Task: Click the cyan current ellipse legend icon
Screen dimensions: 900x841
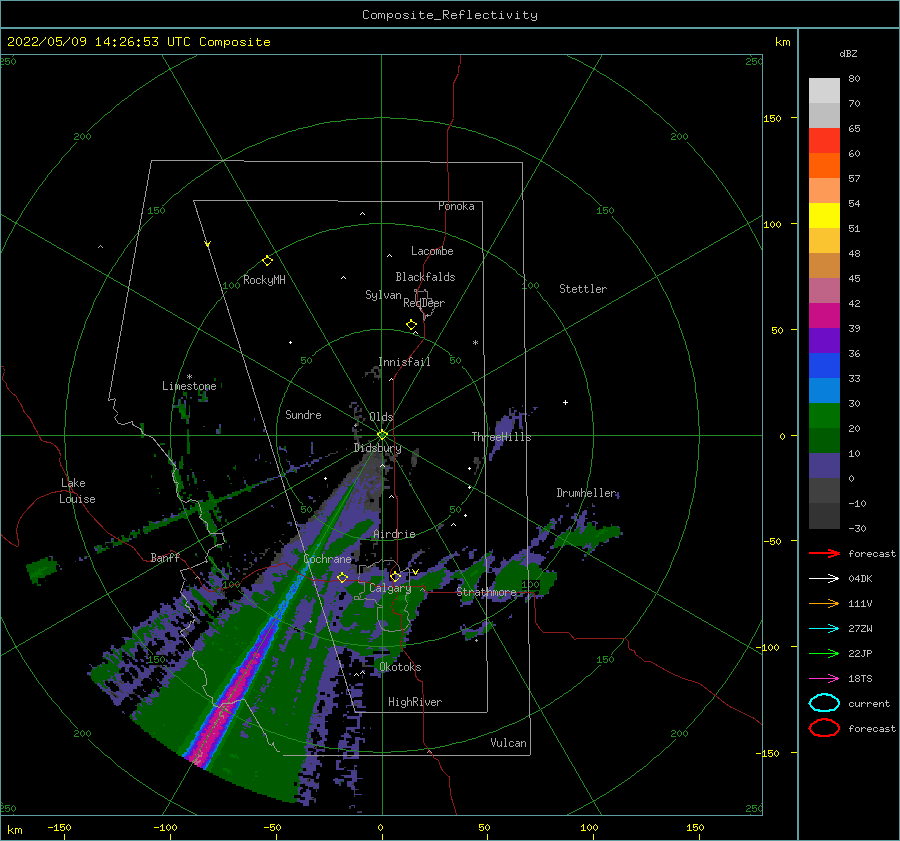Action: point(824,703)
